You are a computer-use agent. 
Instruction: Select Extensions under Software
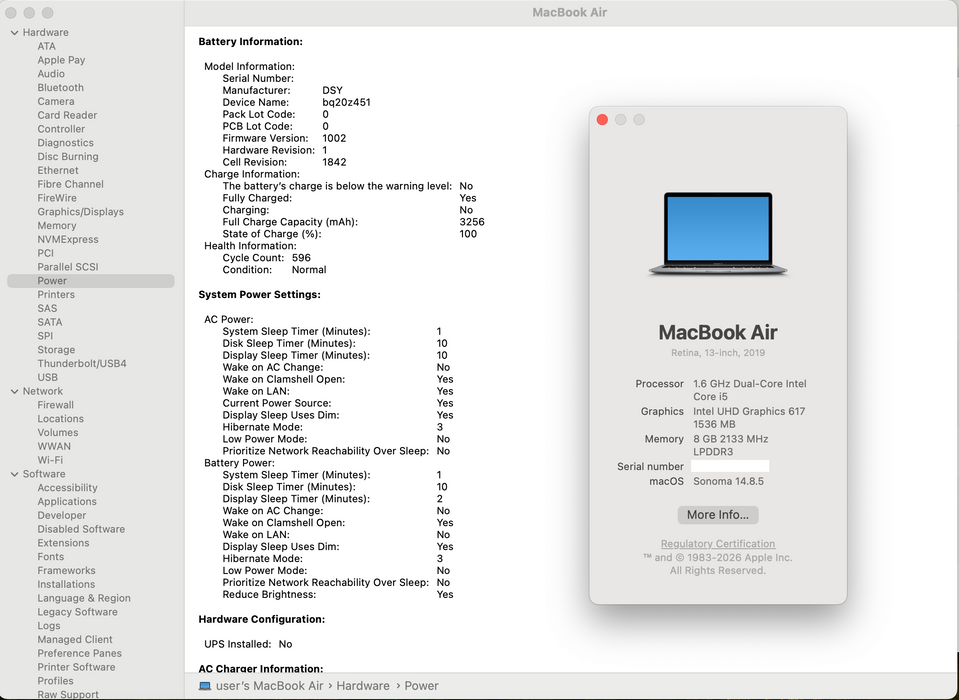(63, 543)
